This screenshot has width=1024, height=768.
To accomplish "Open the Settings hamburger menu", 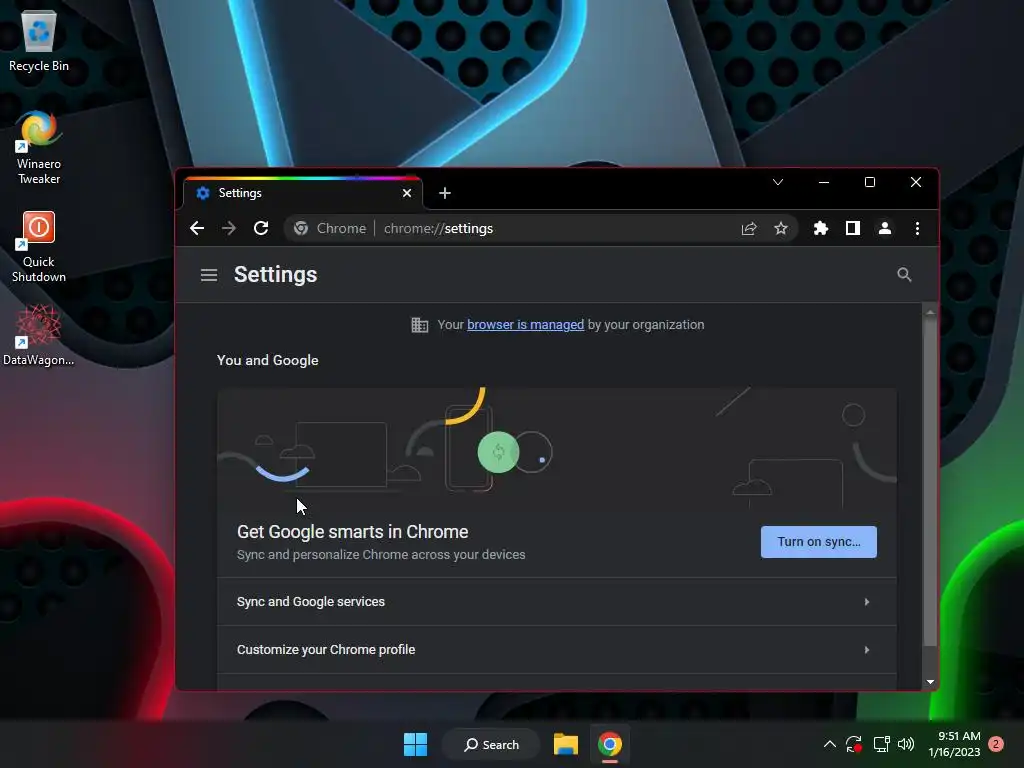I will 209,275.
